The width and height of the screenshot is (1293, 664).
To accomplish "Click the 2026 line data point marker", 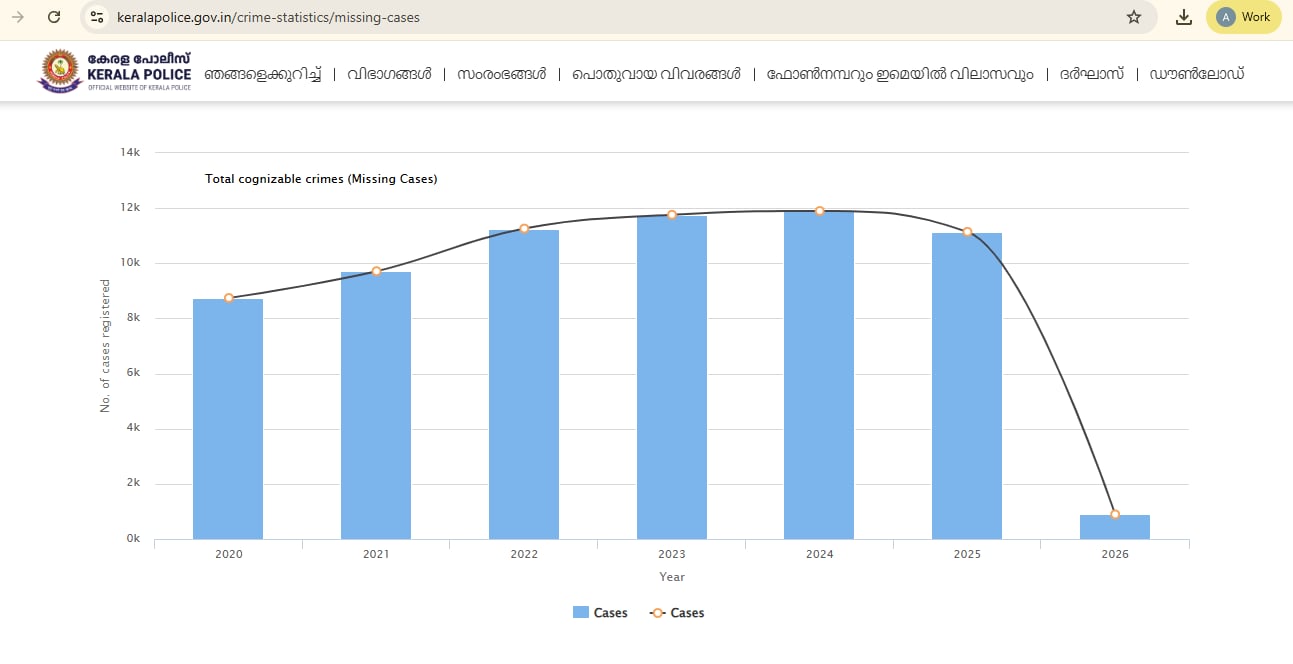I will [1115, 514].
